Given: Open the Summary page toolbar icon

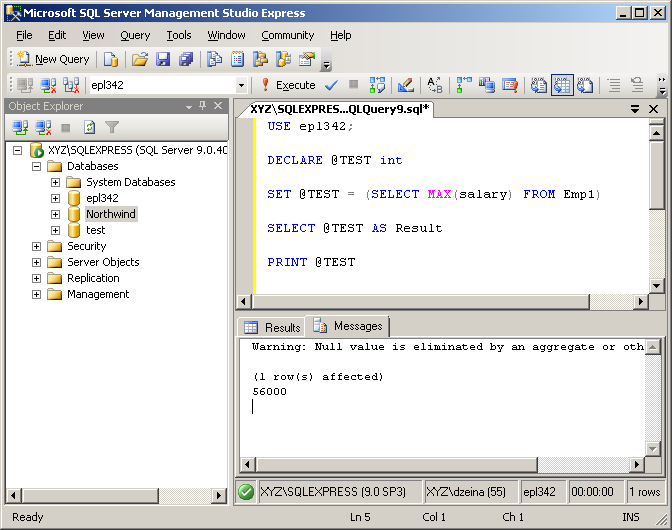Looking at the screenshot, I should tap(237, 59).
